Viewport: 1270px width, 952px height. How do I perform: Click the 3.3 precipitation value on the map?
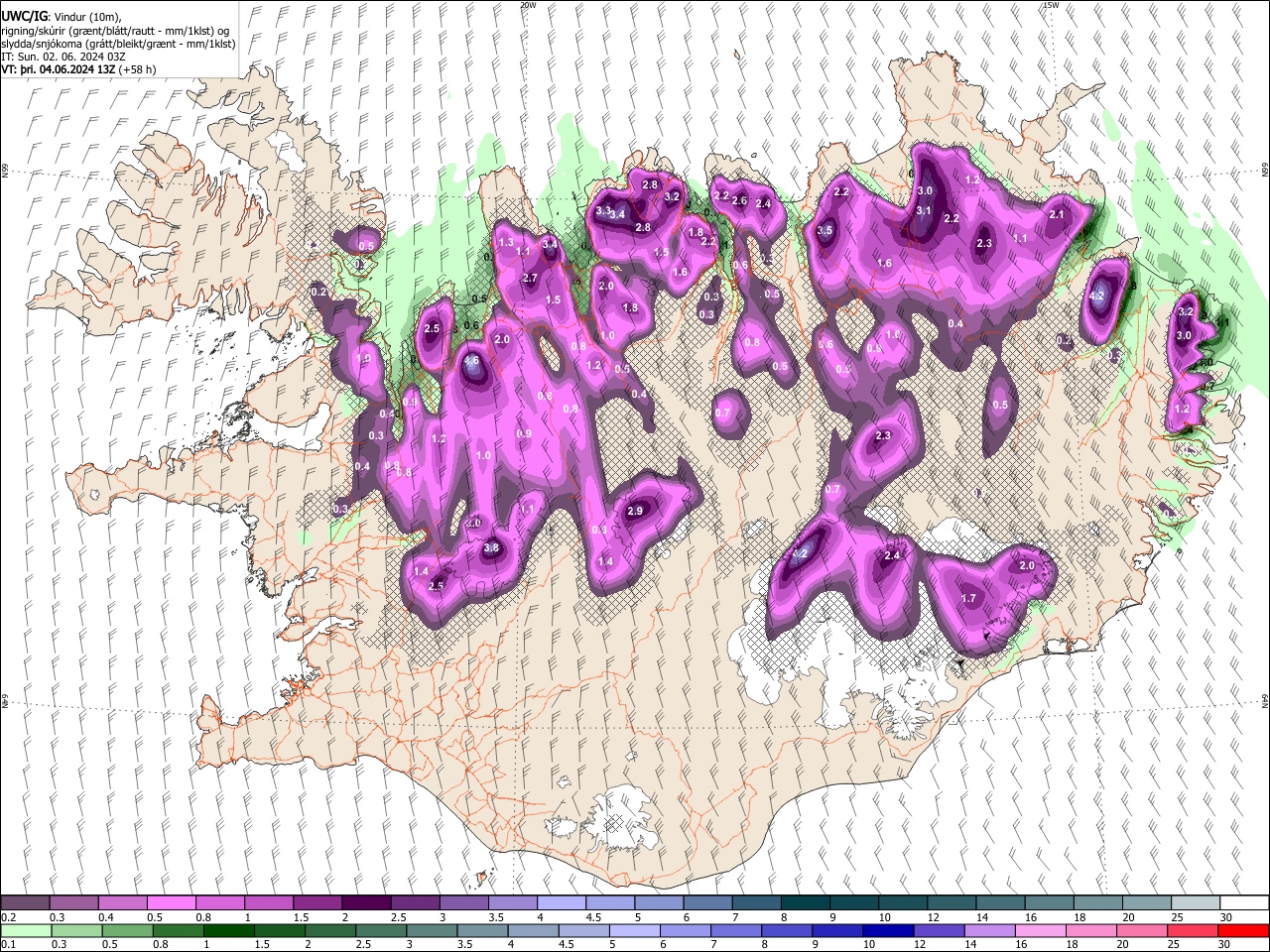coord(603,210)
